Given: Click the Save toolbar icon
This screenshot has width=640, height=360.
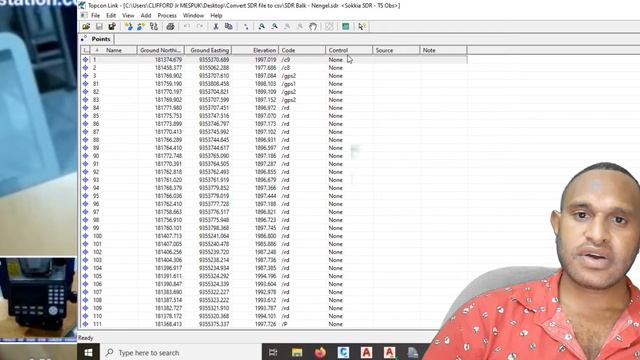Looking at the screenshot, I should (x=99, y=27).
